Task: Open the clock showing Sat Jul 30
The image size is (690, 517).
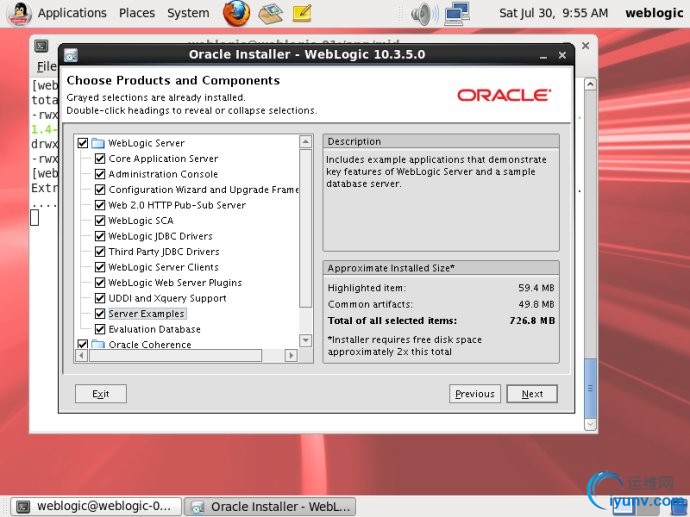Action: click(554, 13)
